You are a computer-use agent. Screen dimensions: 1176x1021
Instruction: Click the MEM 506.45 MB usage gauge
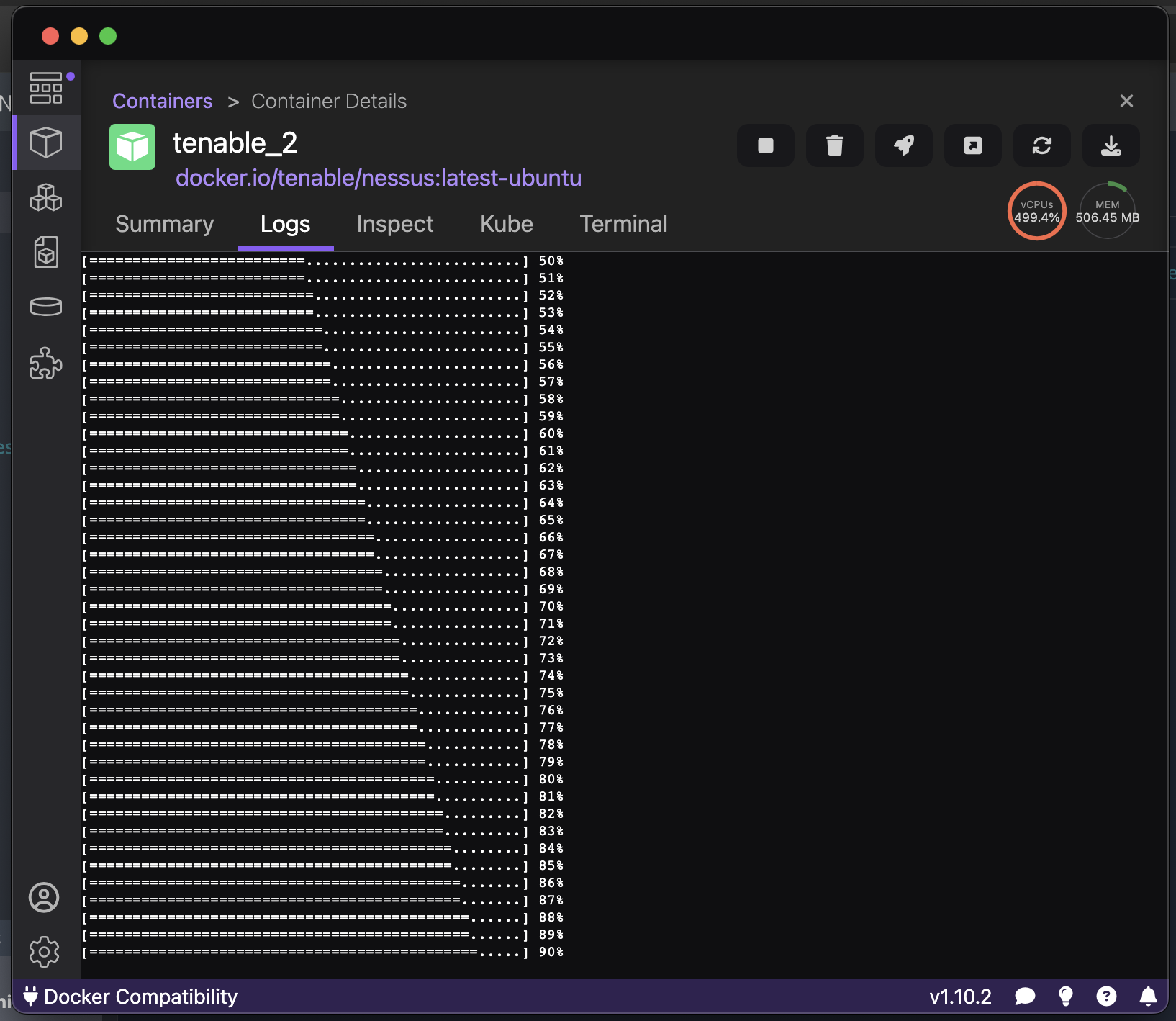click(x=1108, y=211)
